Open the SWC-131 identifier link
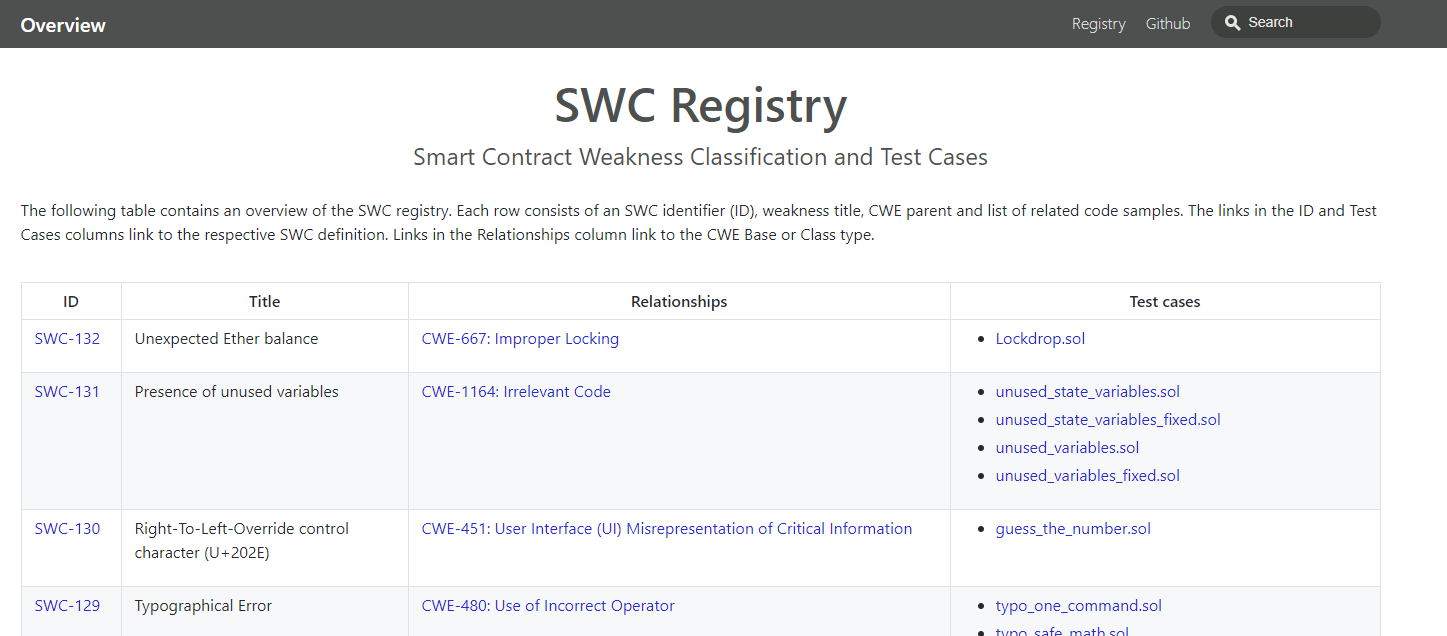 67,392
